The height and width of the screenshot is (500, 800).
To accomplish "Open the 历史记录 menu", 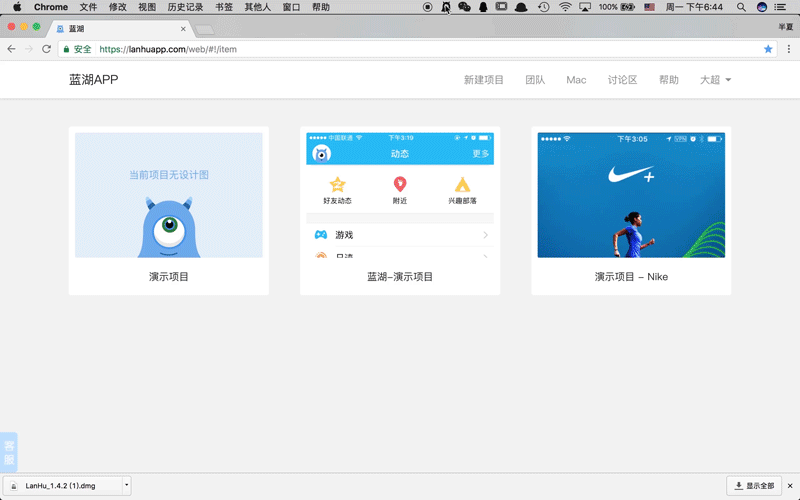I will click(x=185, y=7).
